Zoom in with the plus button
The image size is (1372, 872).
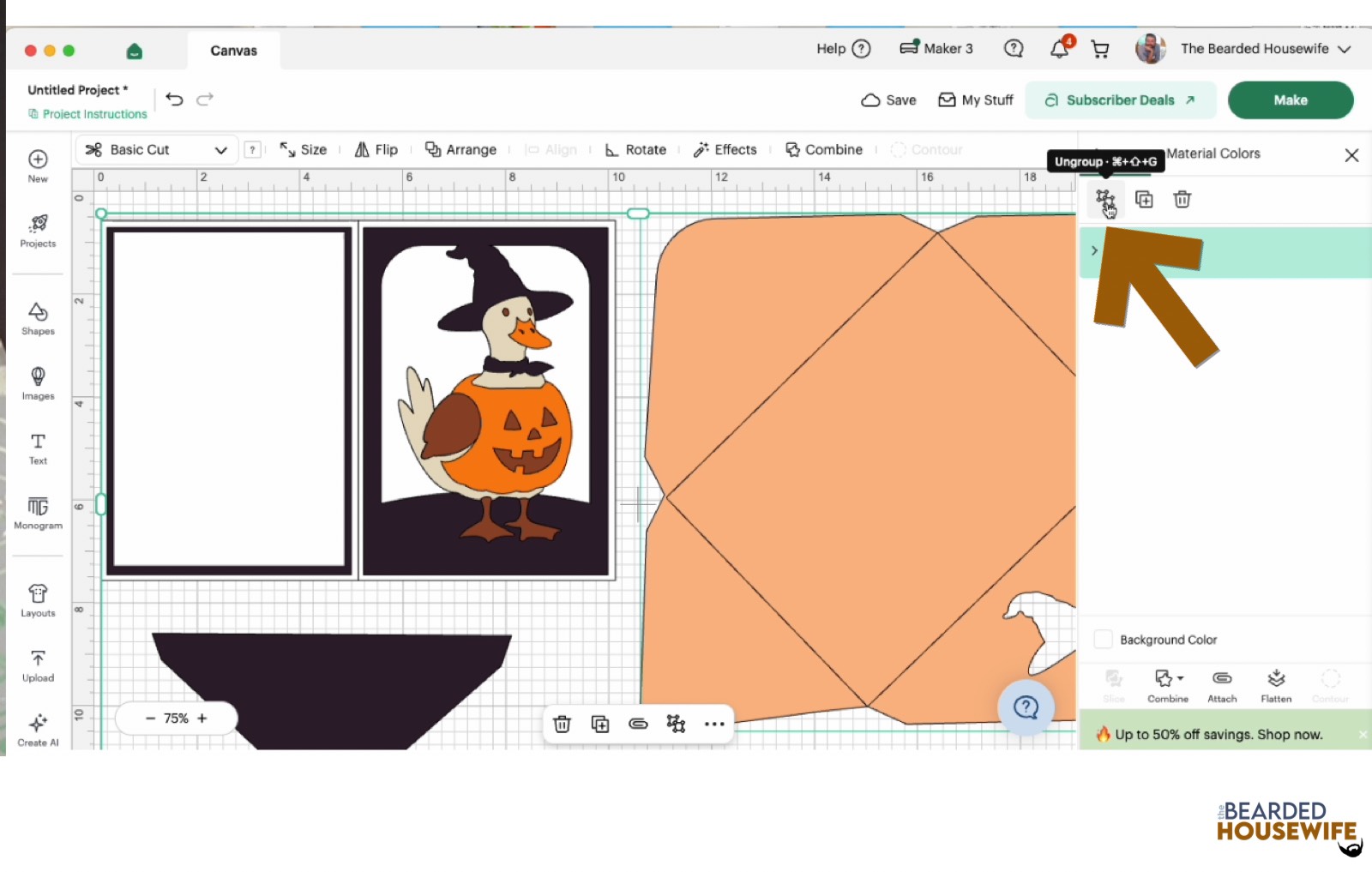pyautogui.click(x=202, y=719)
